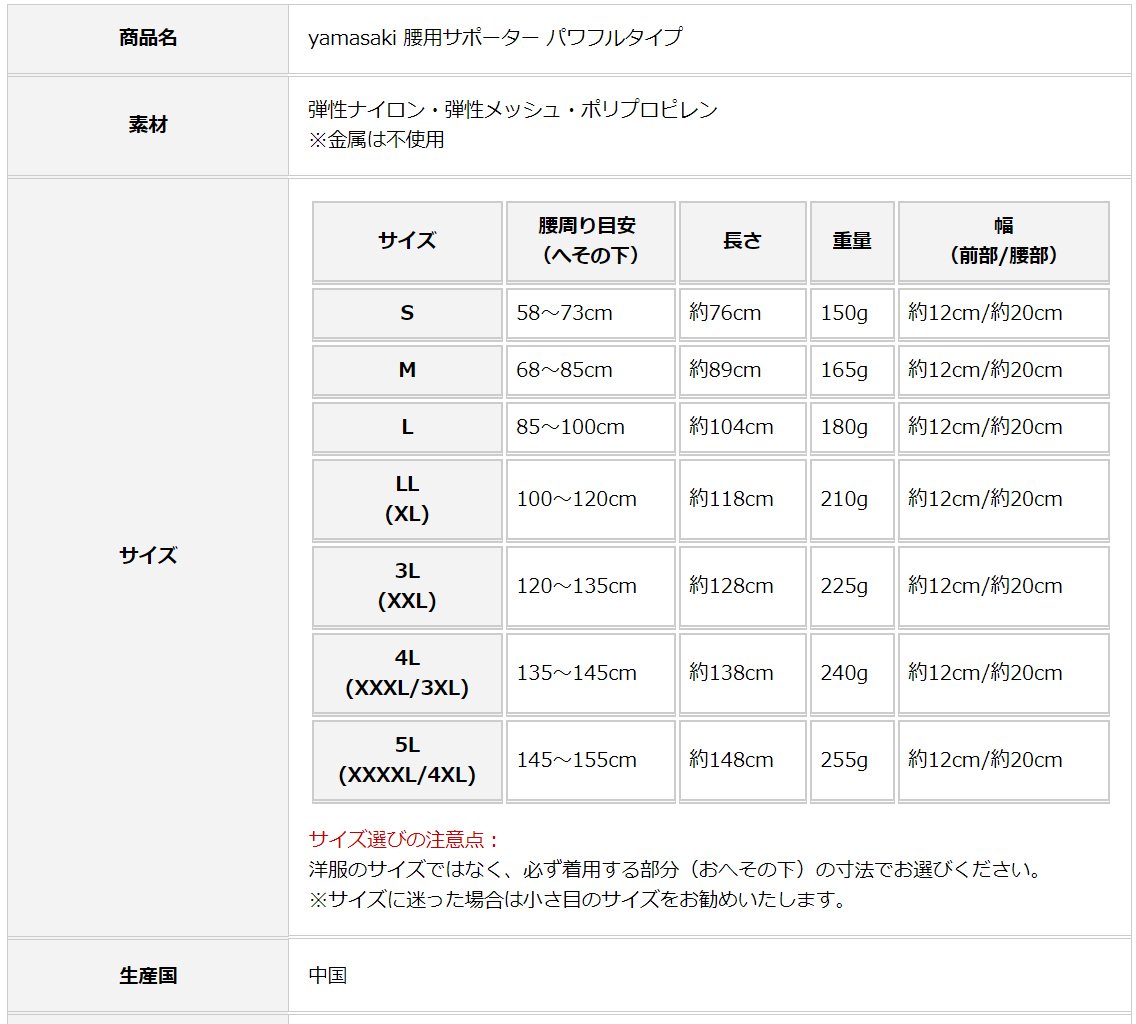Click the 約128cm length cell
1136x1024 pixels.
(x=731, y=586)
